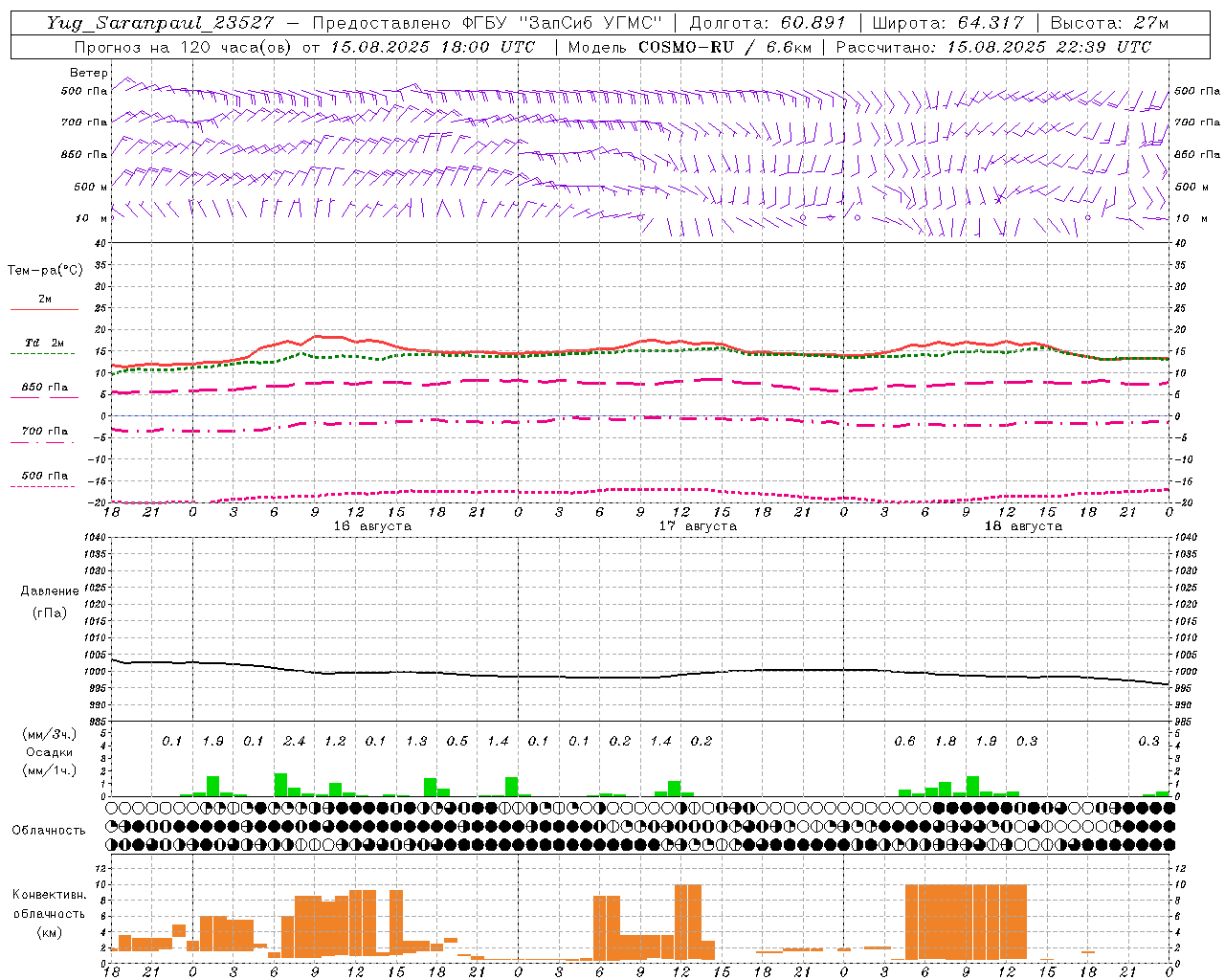Click the 1.8 precipitation total value
This screenshot has height=980, width=1225.
pyautogui.click(x=946, y=741)
